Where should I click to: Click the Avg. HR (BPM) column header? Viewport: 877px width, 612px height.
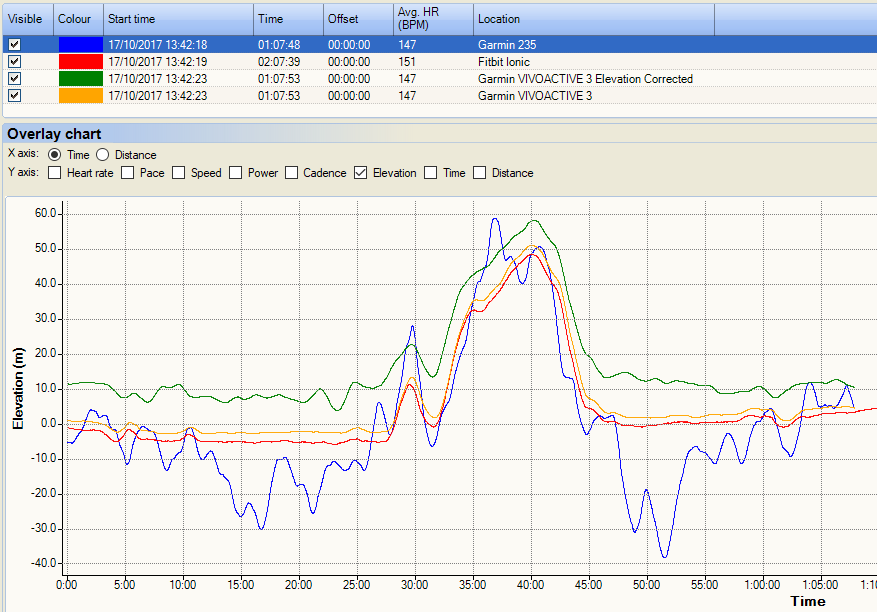(x=431, y=19)
